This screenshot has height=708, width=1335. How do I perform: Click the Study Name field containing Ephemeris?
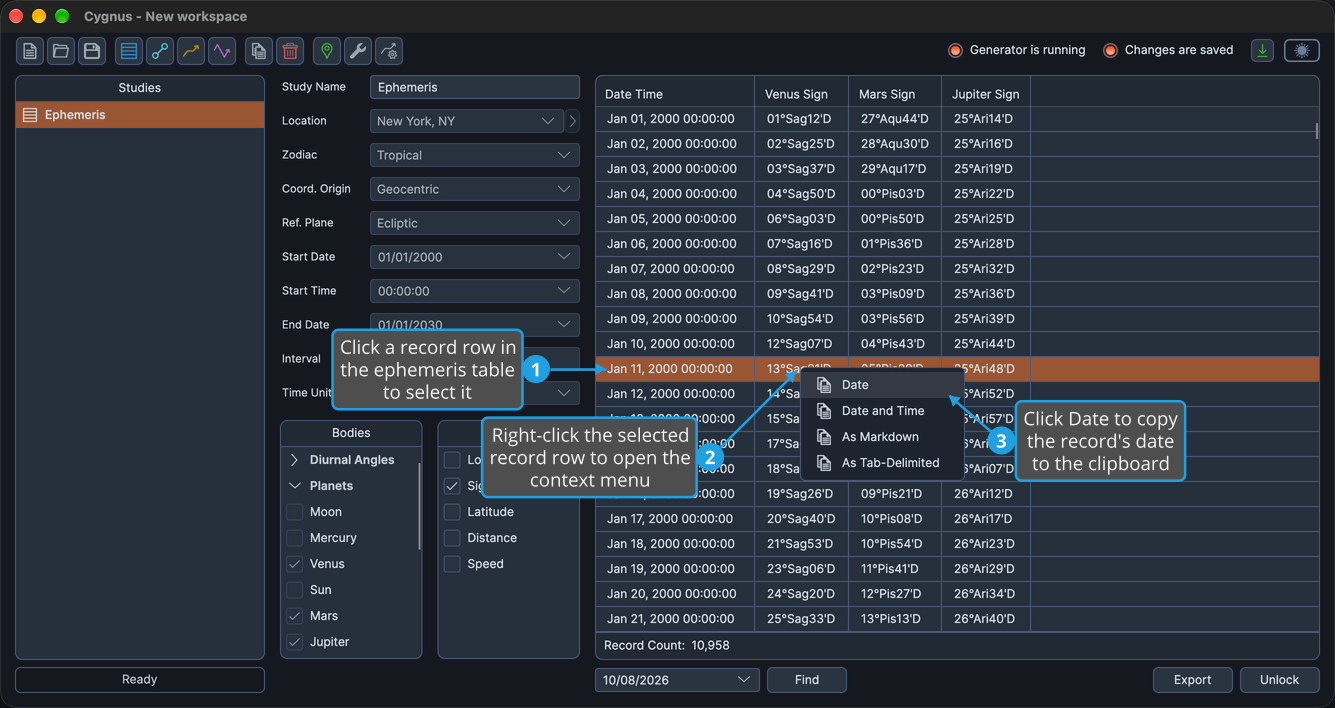(x=474, y=87)
